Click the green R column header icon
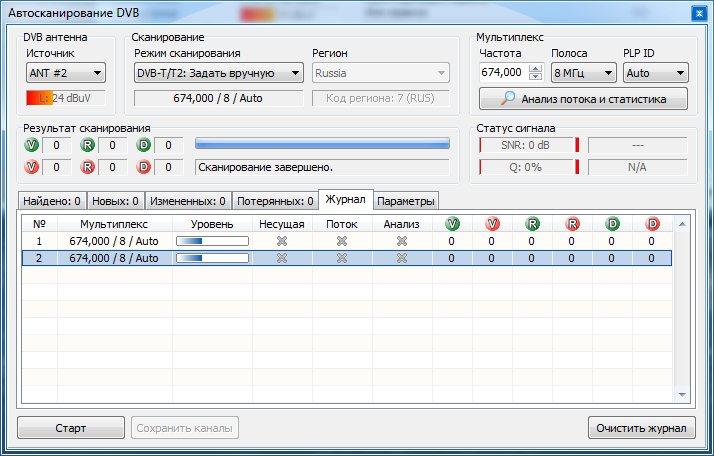 (531, 224)
